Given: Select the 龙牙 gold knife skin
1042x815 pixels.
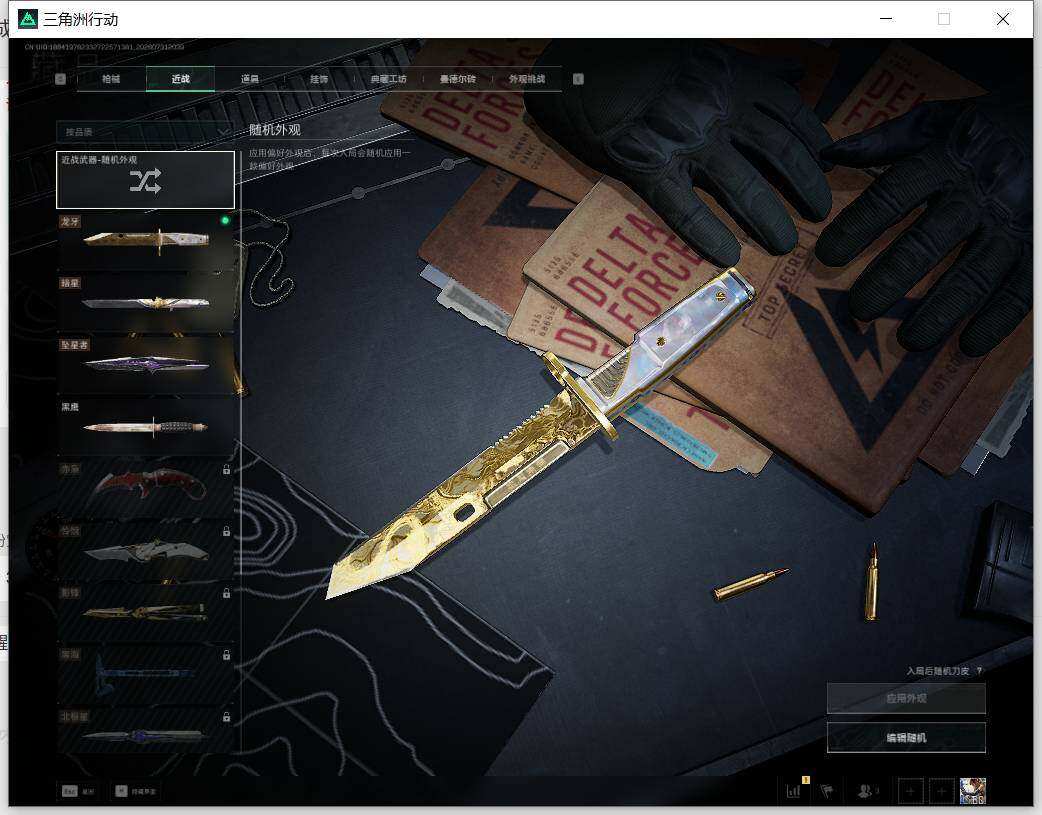Looking at the screenshot, I should click(146, 241).
